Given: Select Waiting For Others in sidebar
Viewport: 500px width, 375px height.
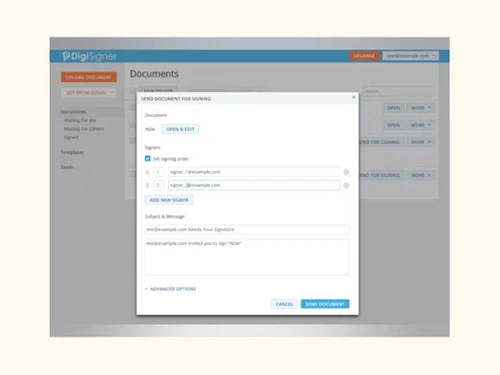Looking at the screenshot, I should pos(84,129).
